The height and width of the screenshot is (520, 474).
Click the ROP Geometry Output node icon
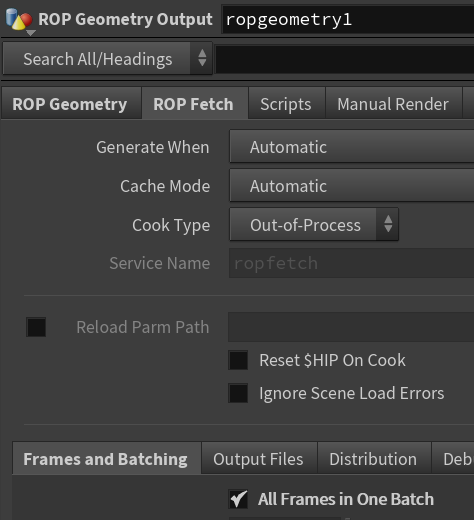tap(19, 20)
